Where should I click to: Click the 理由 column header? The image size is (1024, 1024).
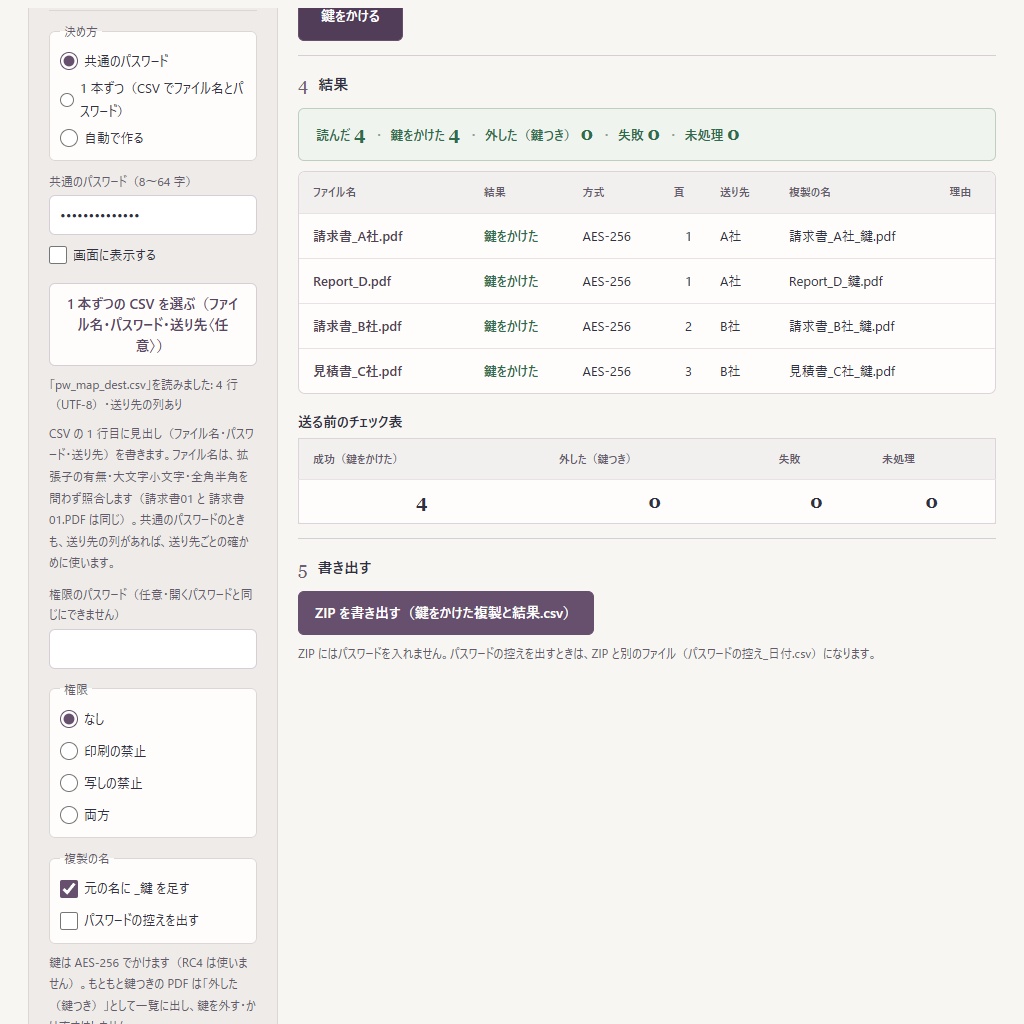(x=960, y=192)
